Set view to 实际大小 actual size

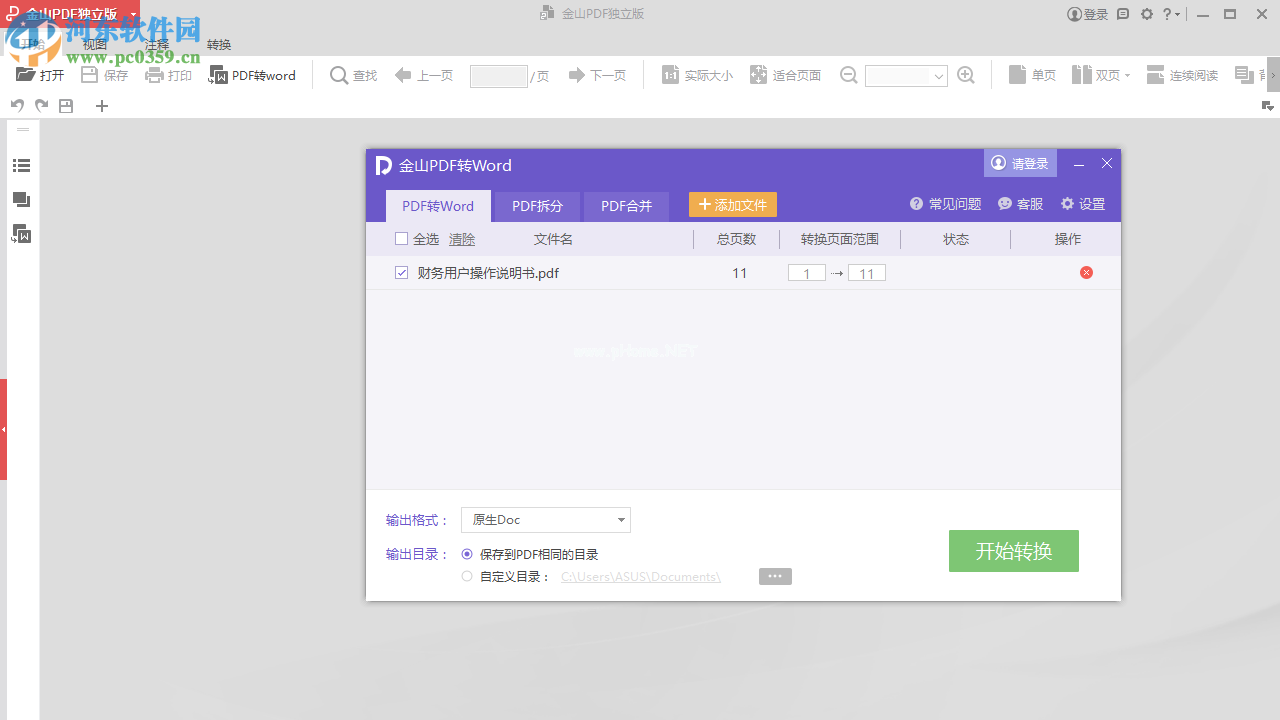(x=697, y=75)
